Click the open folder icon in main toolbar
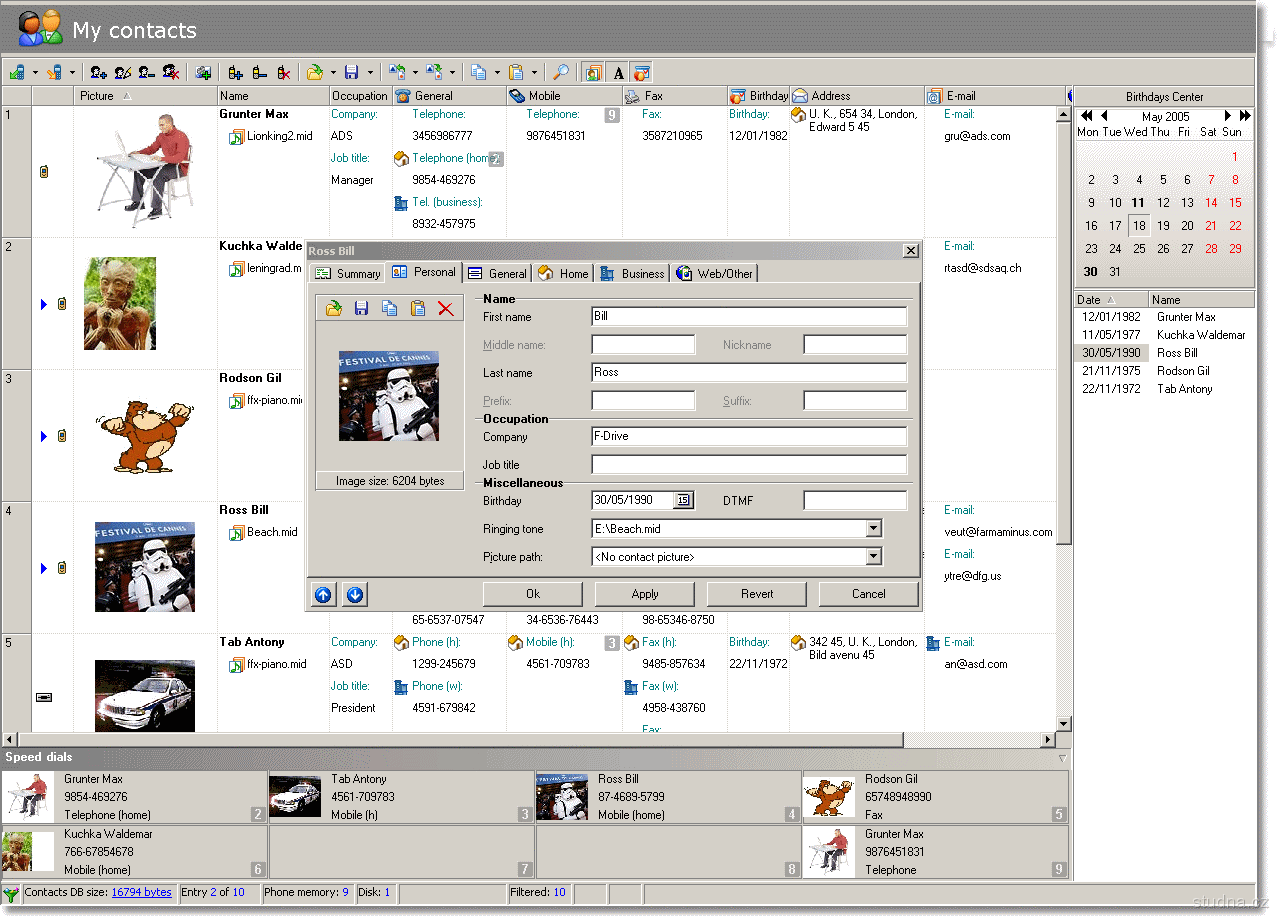This screenshot has width=1277, height=916. click(x=315, y=72)
